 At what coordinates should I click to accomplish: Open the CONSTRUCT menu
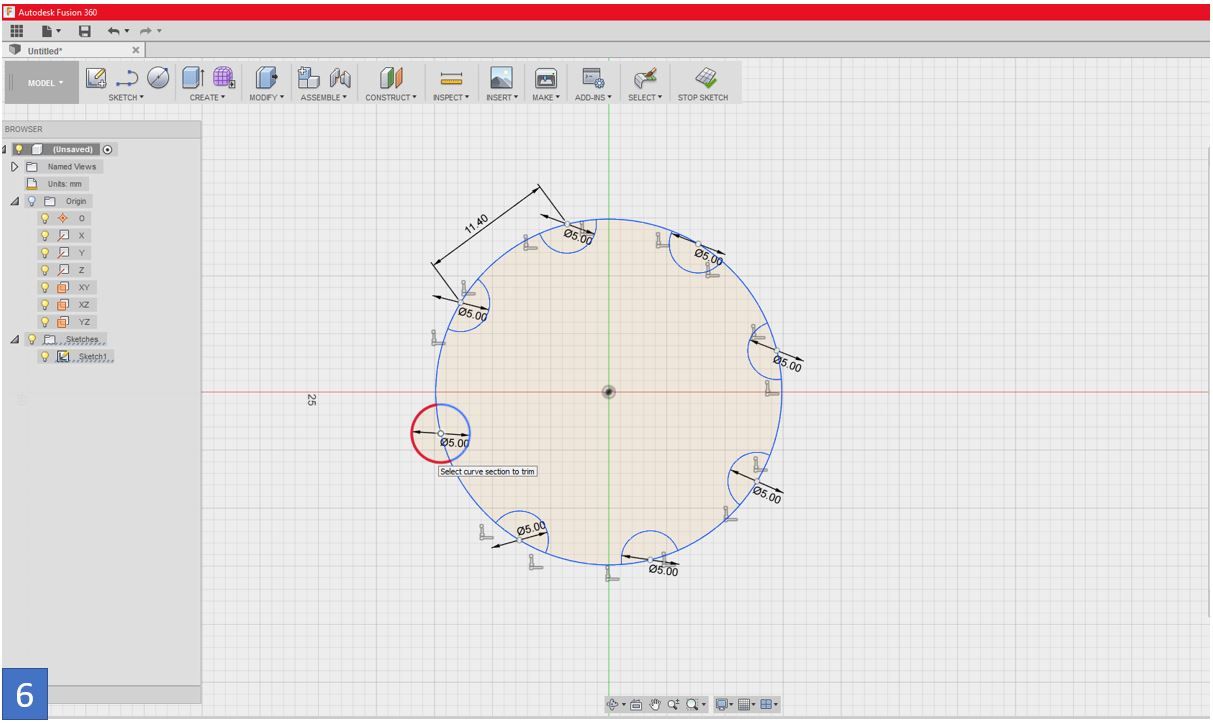pyautogui.click(x=391, y=98)
